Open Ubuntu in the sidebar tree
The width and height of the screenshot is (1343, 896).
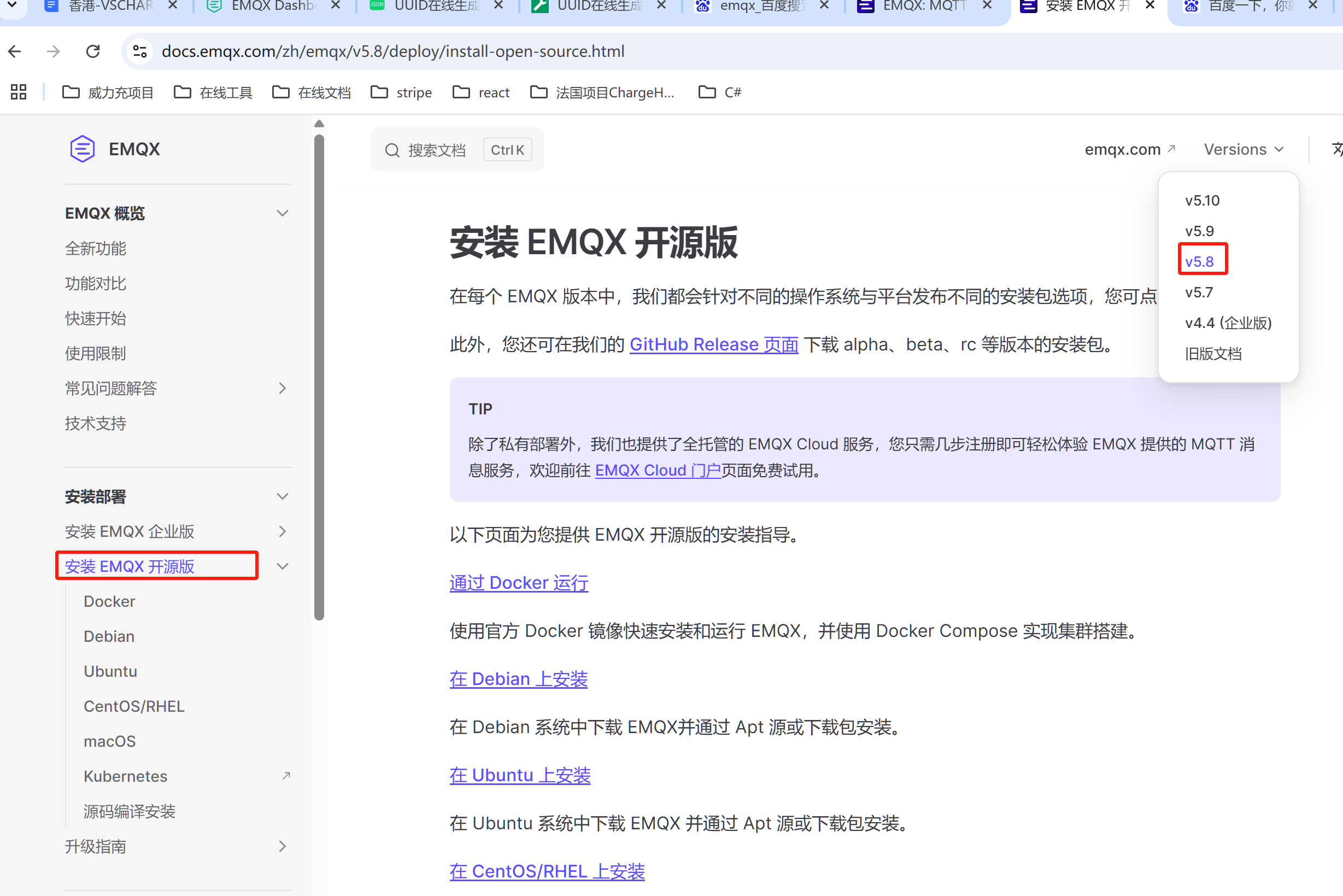pos(110,671)
